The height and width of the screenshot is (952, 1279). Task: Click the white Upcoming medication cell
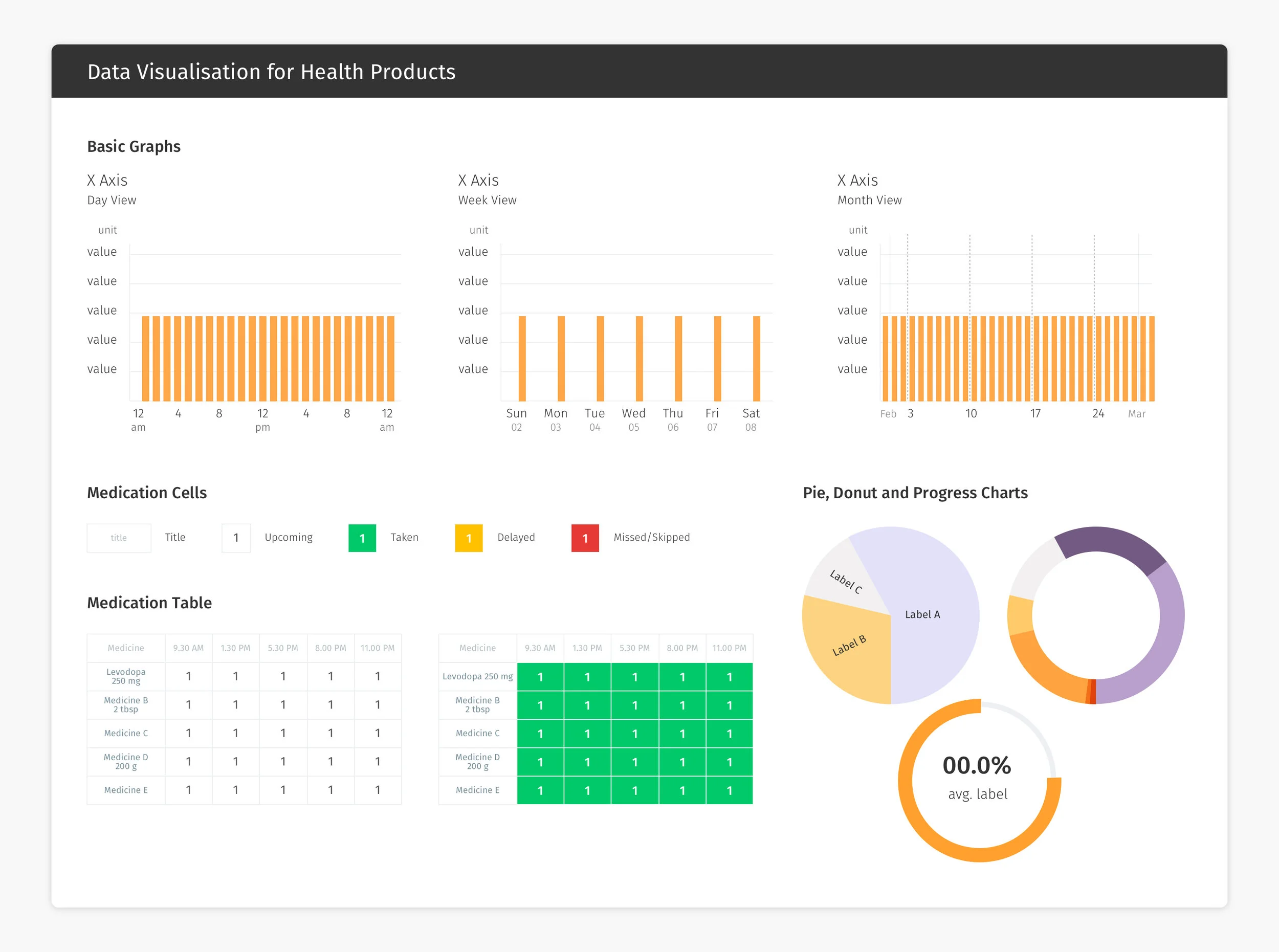point(236,538)
